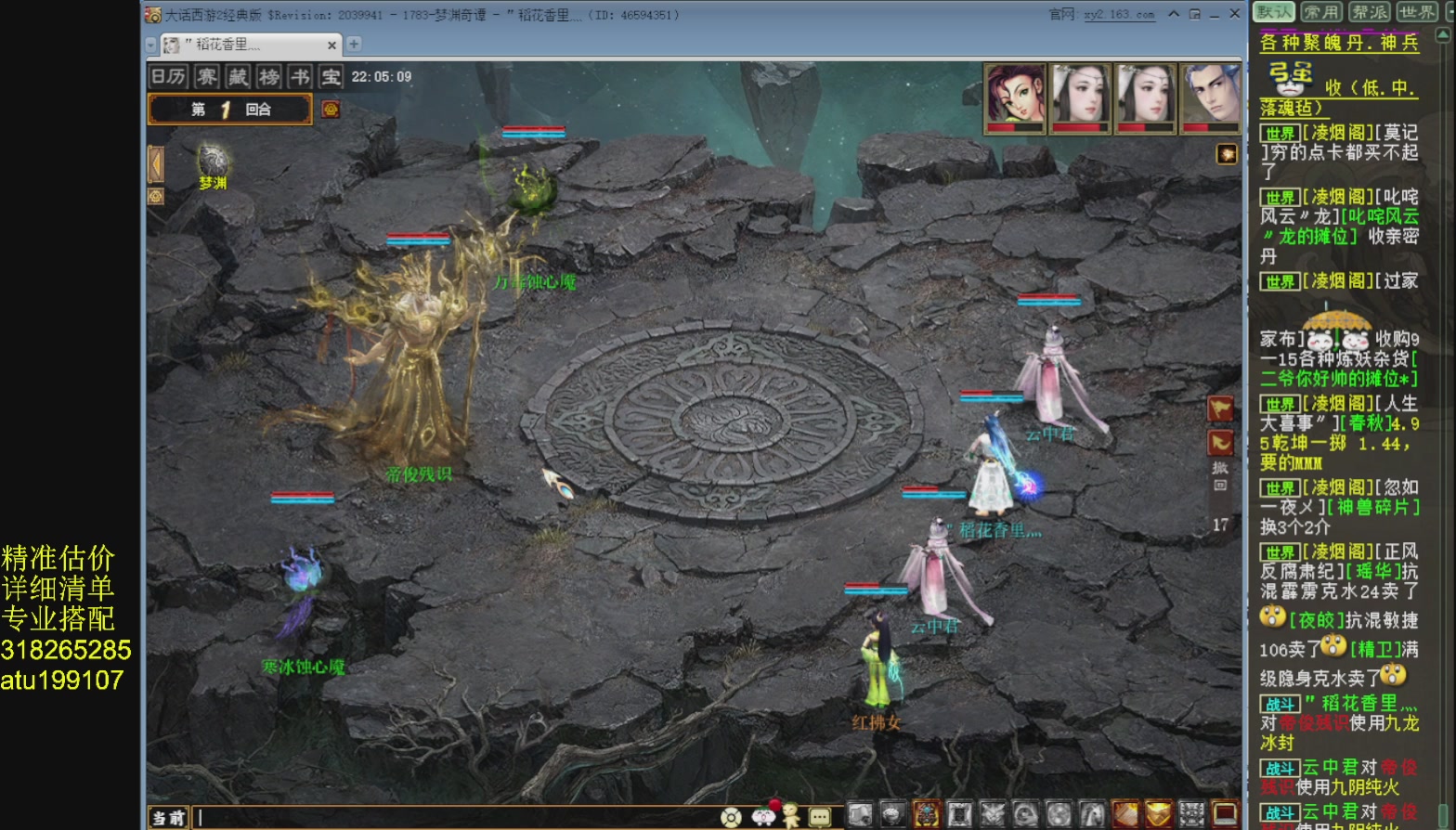Image resolution: width=1456 pixels, height=830 pixels.
Task: Toggle the orange button below the portraits
Action: coord(1227,154)
